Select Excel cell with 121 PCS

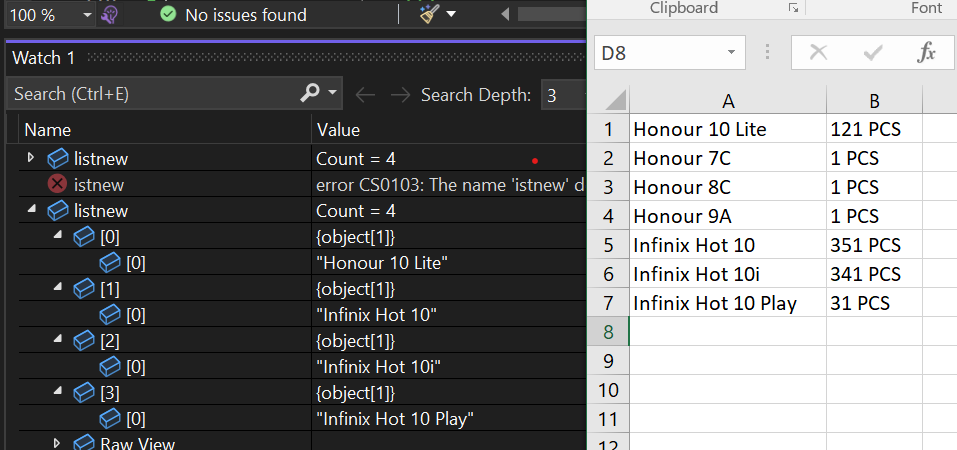[x=875, y=129]
